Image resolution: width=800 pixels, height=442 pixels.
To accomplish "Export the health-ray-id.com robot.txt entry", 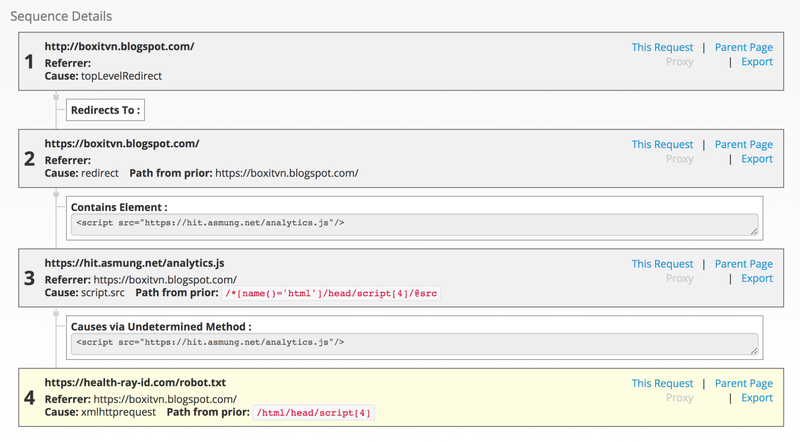I will pyautogui.click(x=757, y=398).
